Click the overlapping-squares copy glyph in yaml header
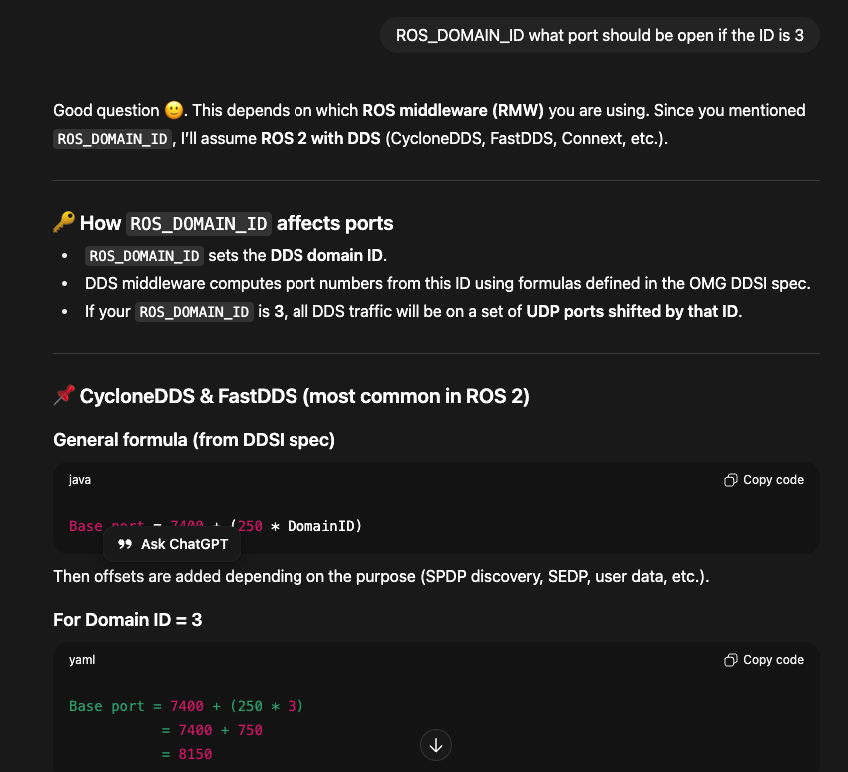 coord(729,660)
